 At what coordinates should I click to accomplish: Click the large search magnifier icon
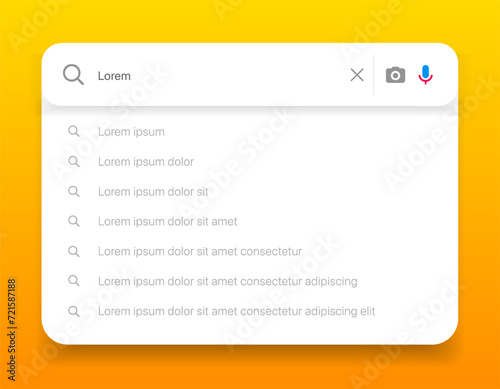coord(73,75)
